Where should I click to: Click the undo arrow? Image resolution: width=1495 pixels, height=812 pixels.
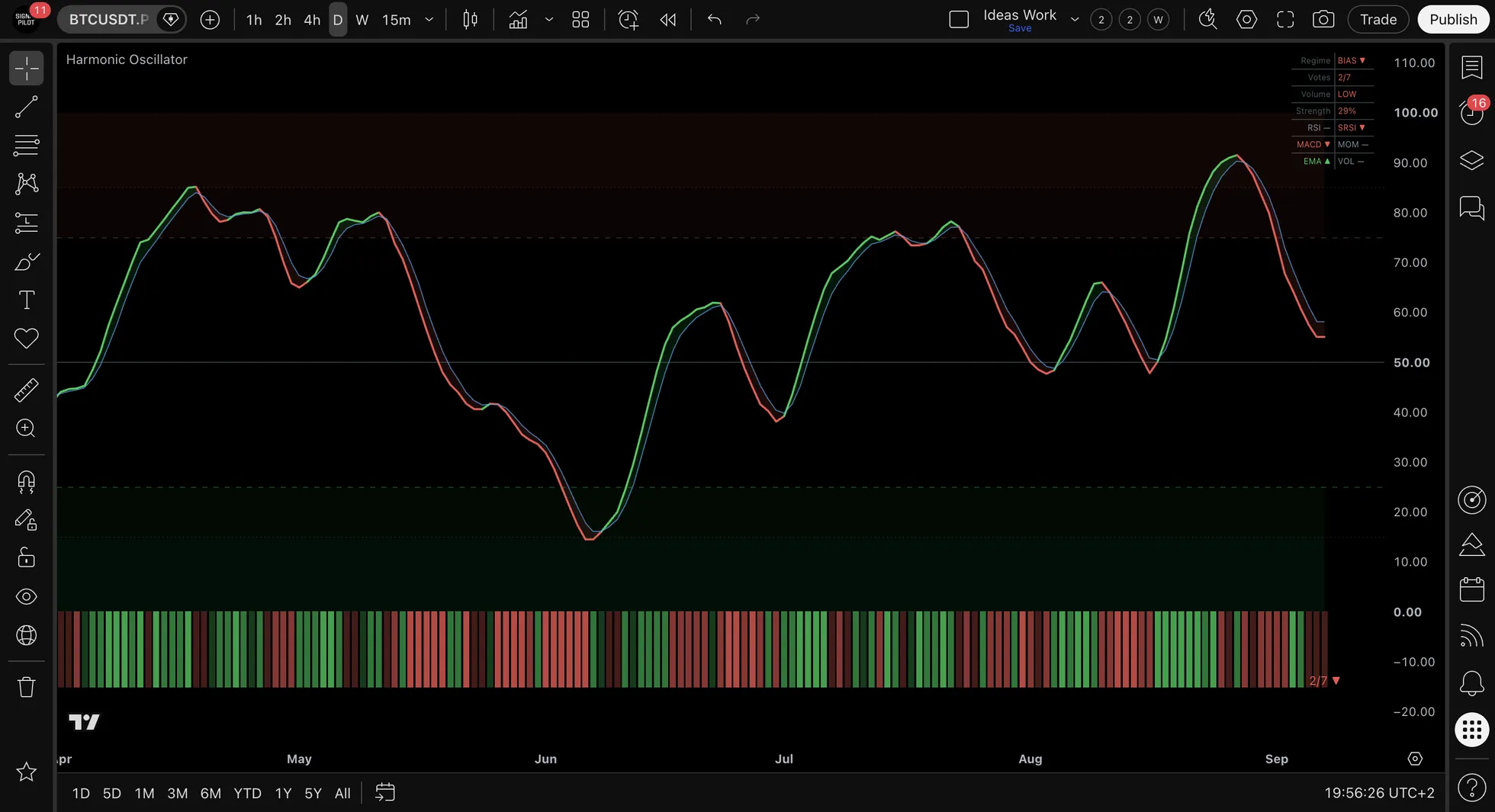(x=715, y=20)
